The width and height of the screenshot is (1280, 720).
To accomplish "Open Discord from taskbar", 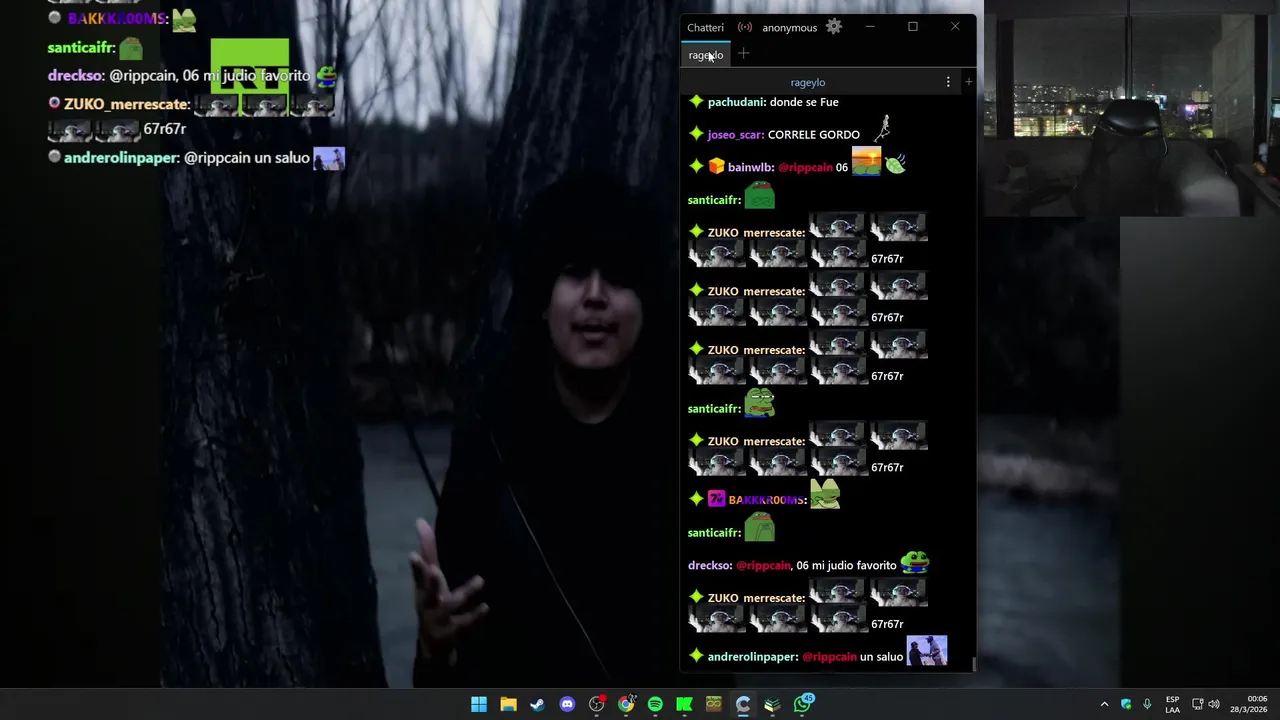I will [567, 704].
